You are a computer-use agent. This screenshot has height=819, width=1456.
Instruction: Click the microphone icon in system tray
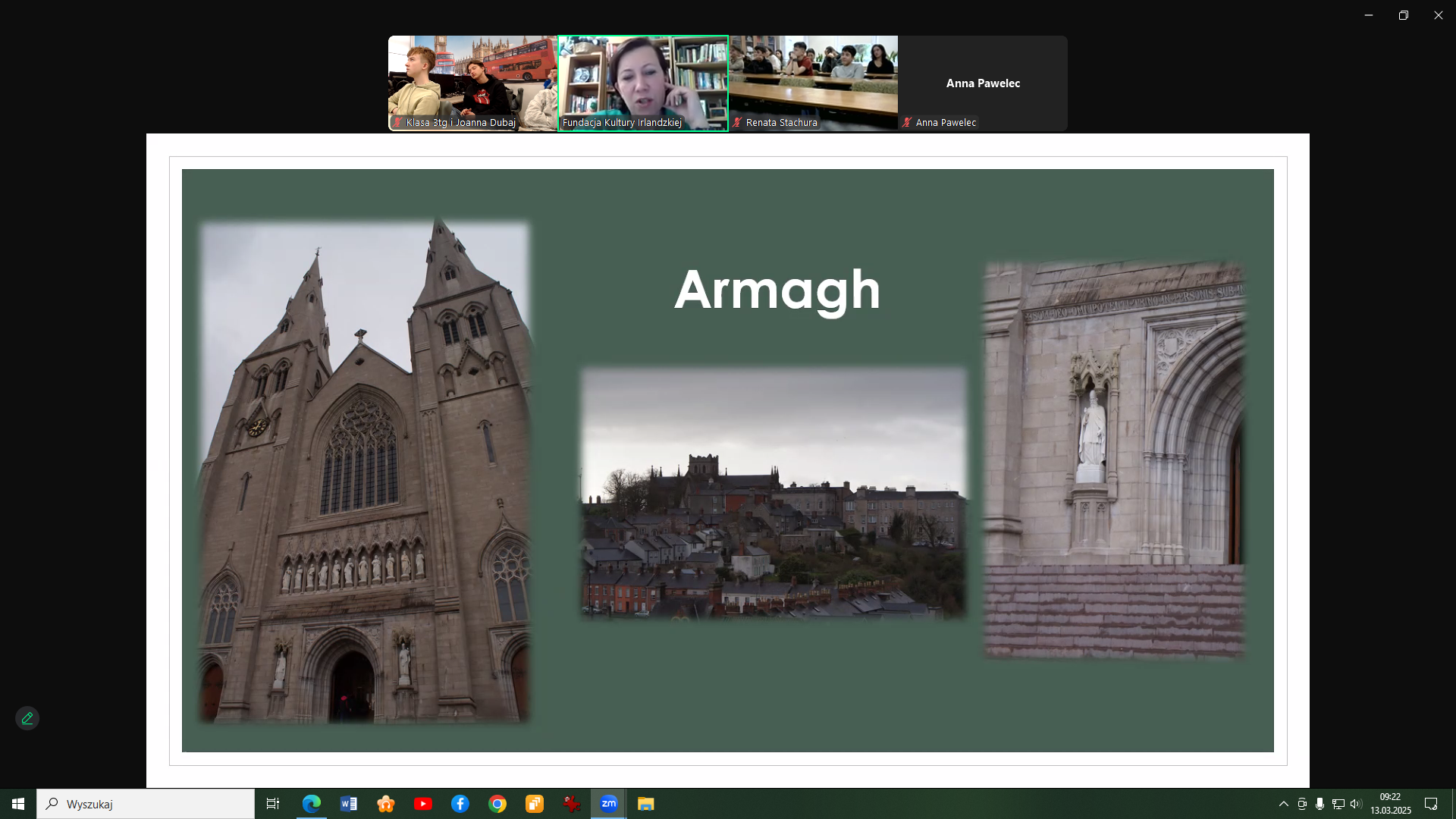coord(1320,804)
